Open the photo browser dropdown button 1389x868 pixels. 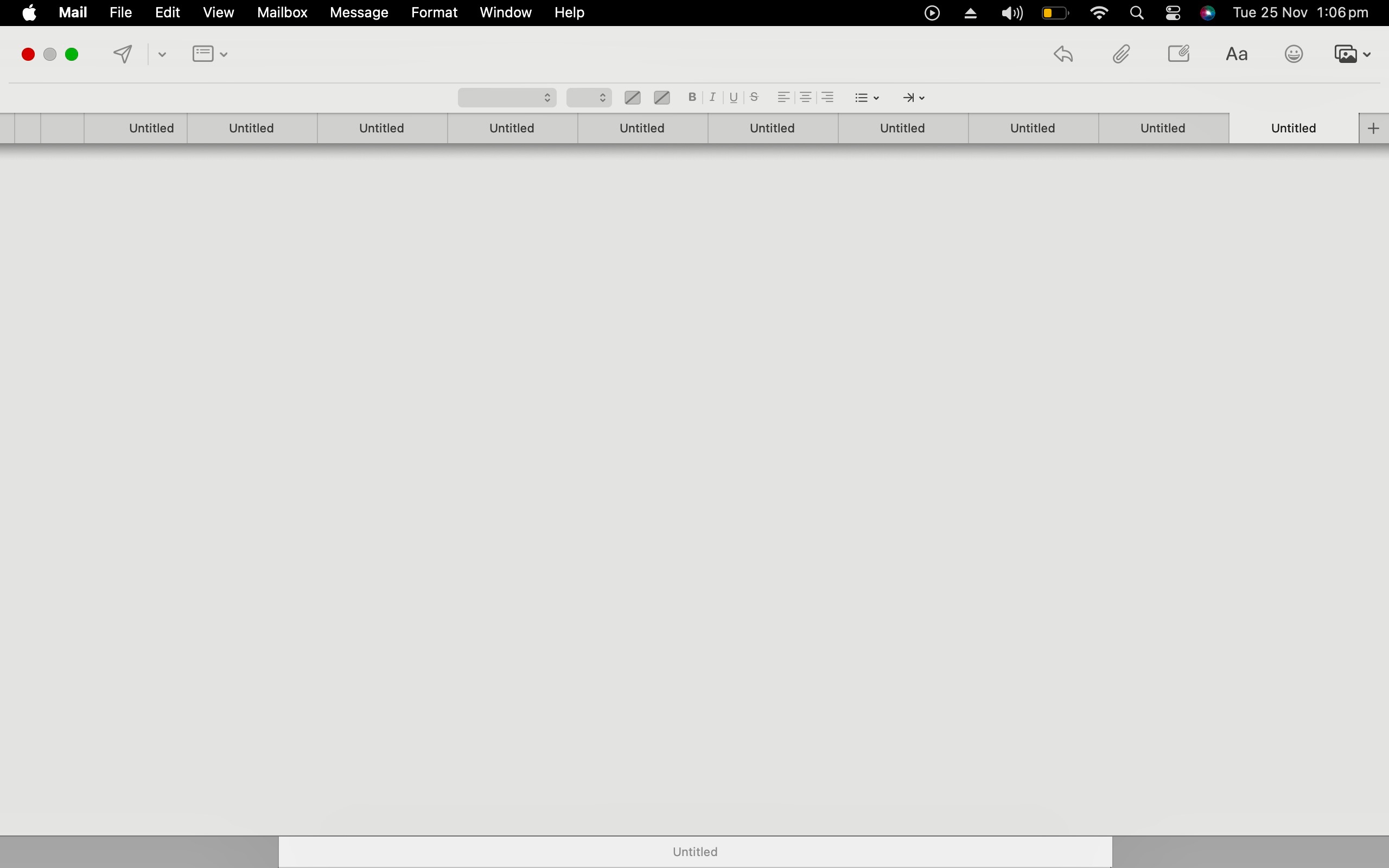point(1352,54)
